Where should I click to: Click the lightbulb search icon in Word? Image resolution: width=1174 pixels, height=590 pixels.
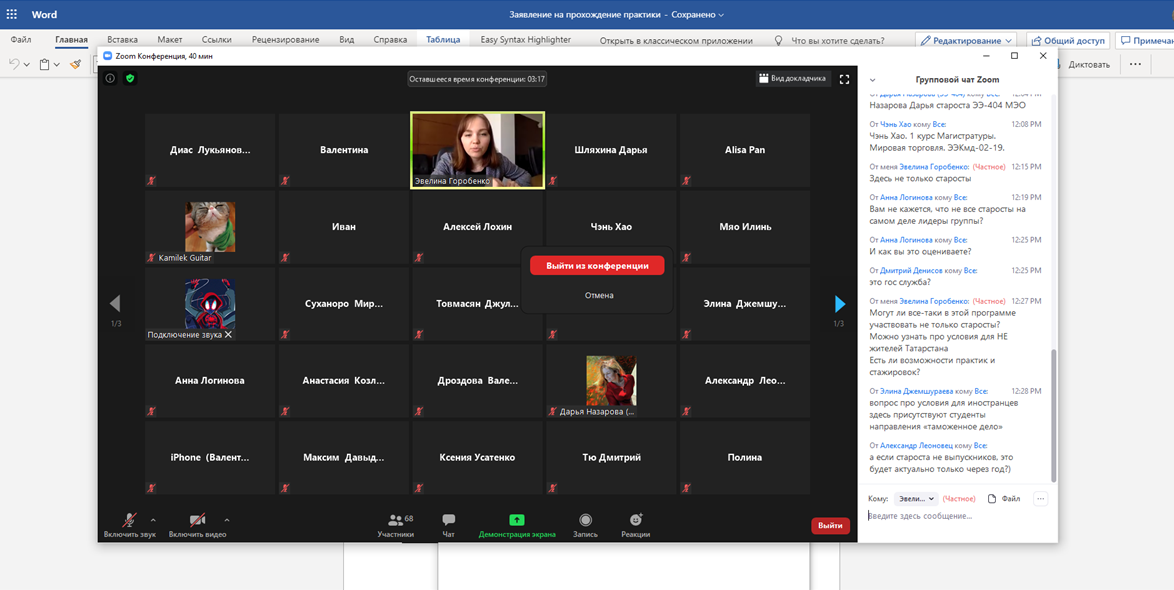click(x=778, y=40)
